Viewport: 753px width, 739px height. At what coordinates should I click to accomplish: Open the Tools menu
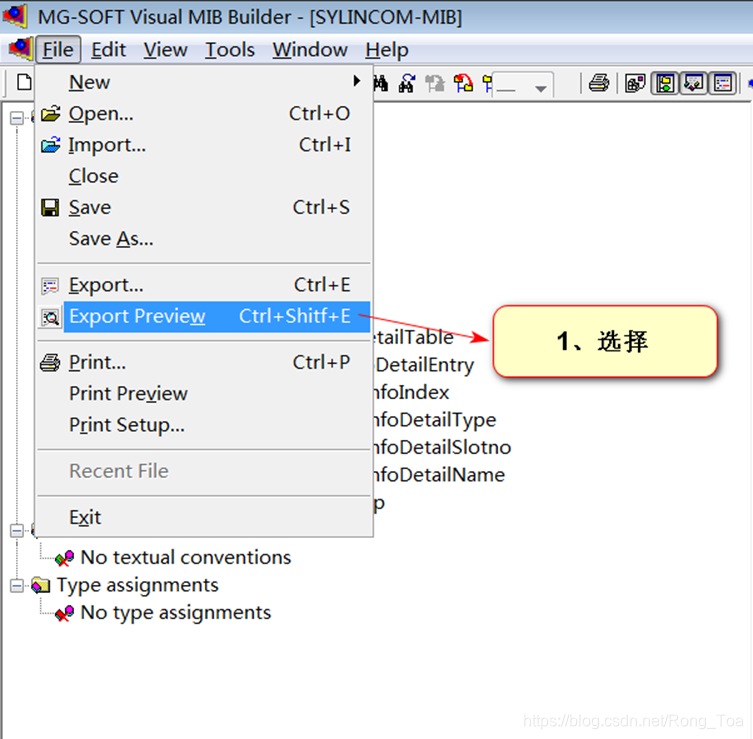pyautogui.click(x=230, y=49)
